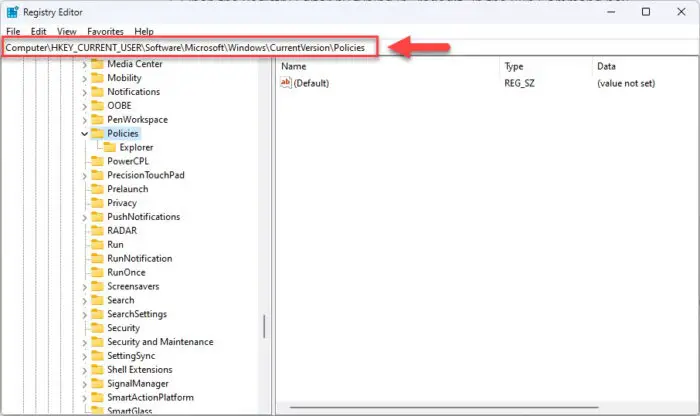700x416 pixels.
Task: Expand the PushNotifications key
Action: (x=84, y=217)
